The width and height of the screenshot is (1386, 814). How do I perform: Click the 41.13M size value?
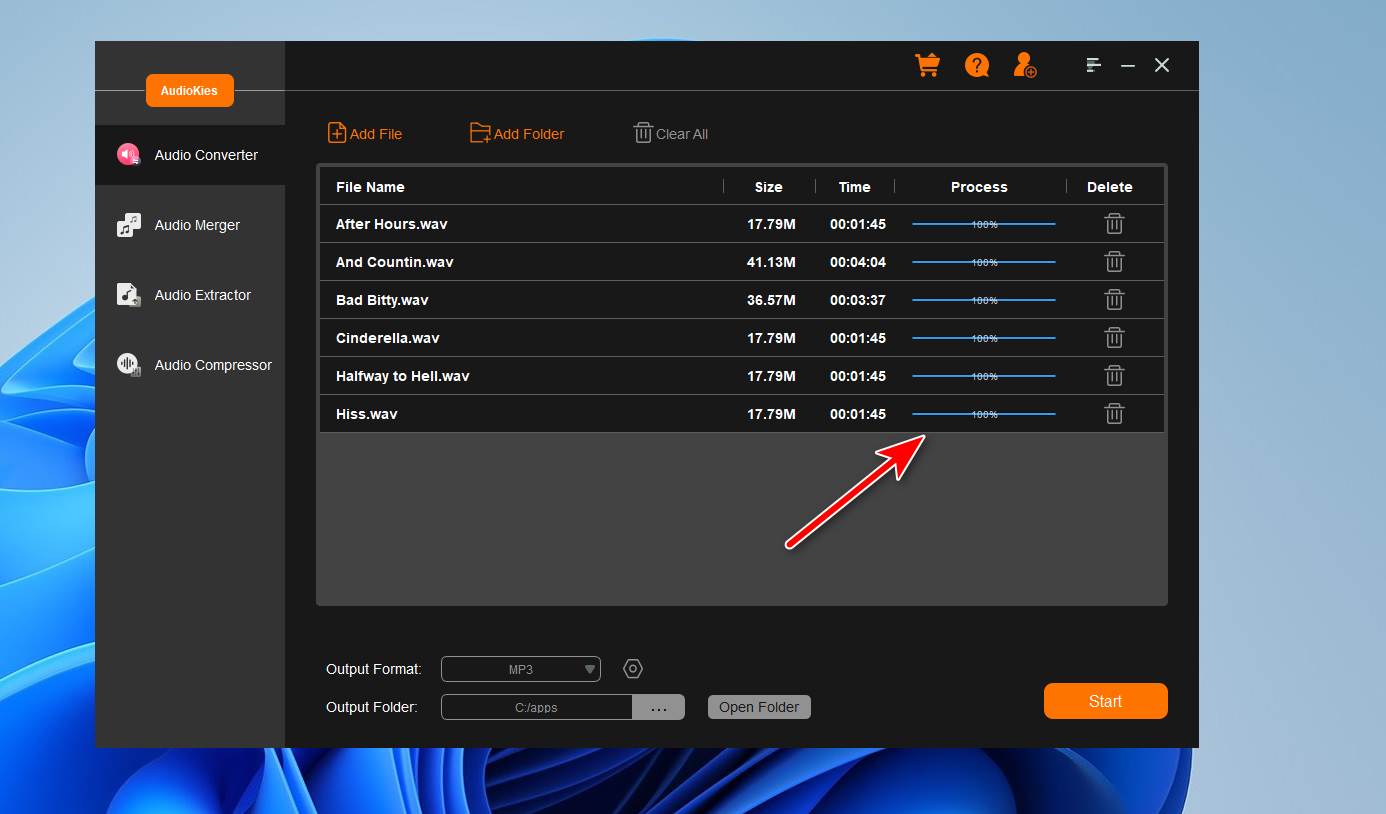772,262
